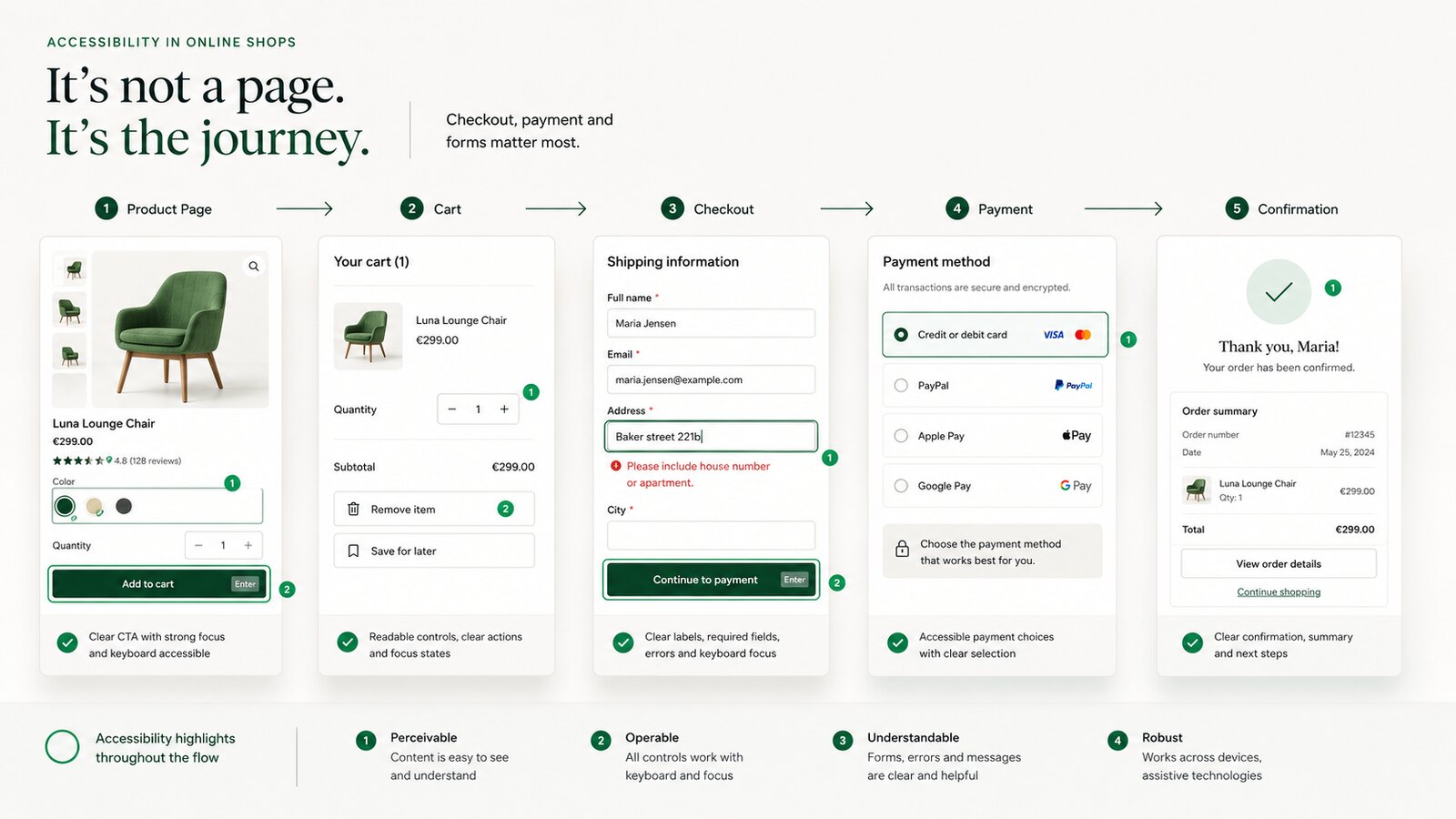Click the red error icon below Address
This screenshot has height=819, width=1456.
pos(616,466)
